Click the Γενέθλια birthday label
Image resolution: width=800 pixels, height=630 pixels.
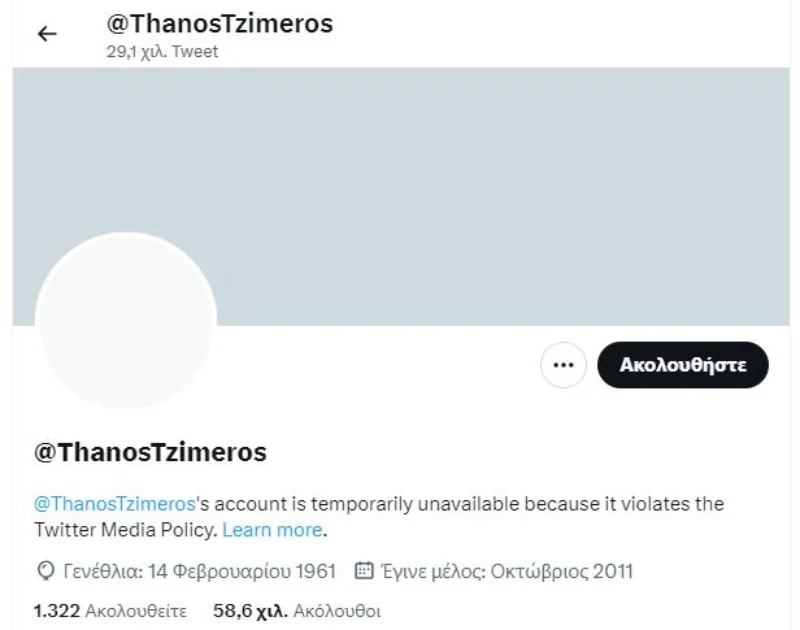coord(101,572)
